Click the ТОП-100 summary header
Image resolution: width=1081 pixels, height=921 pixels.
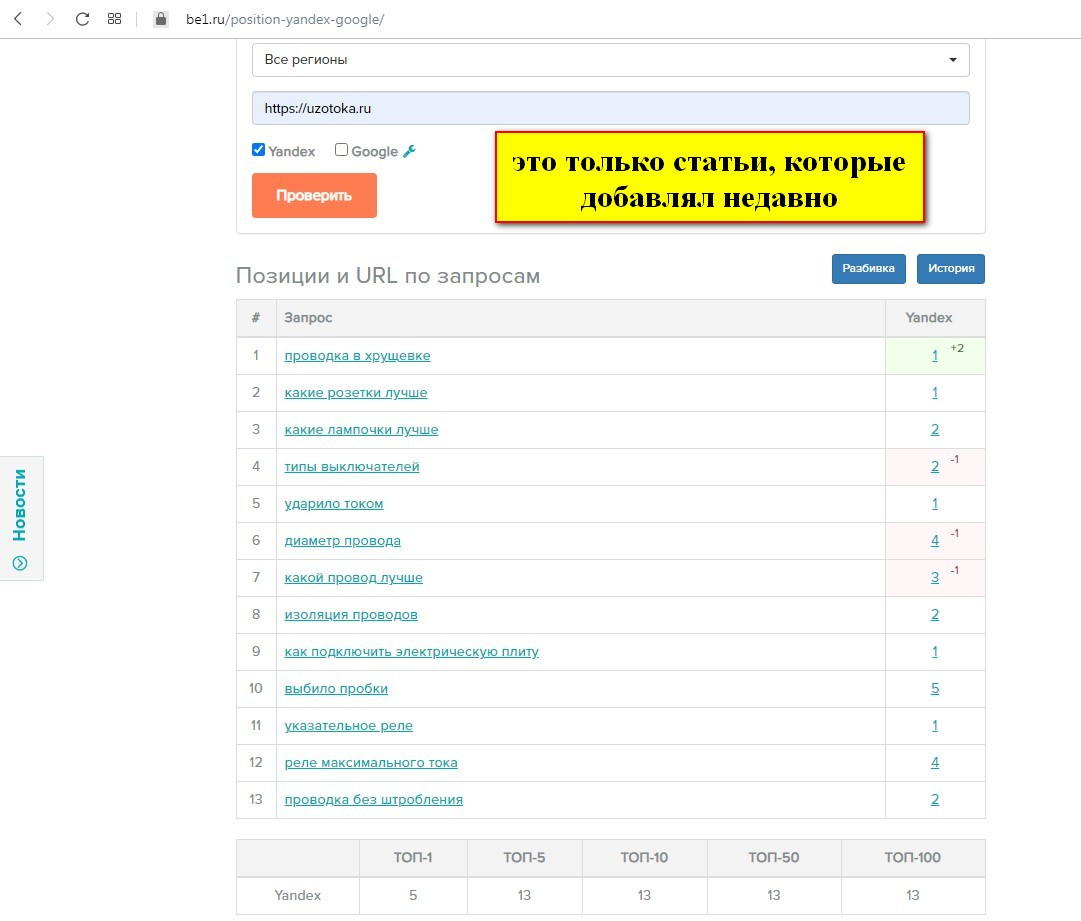[912, 858]
